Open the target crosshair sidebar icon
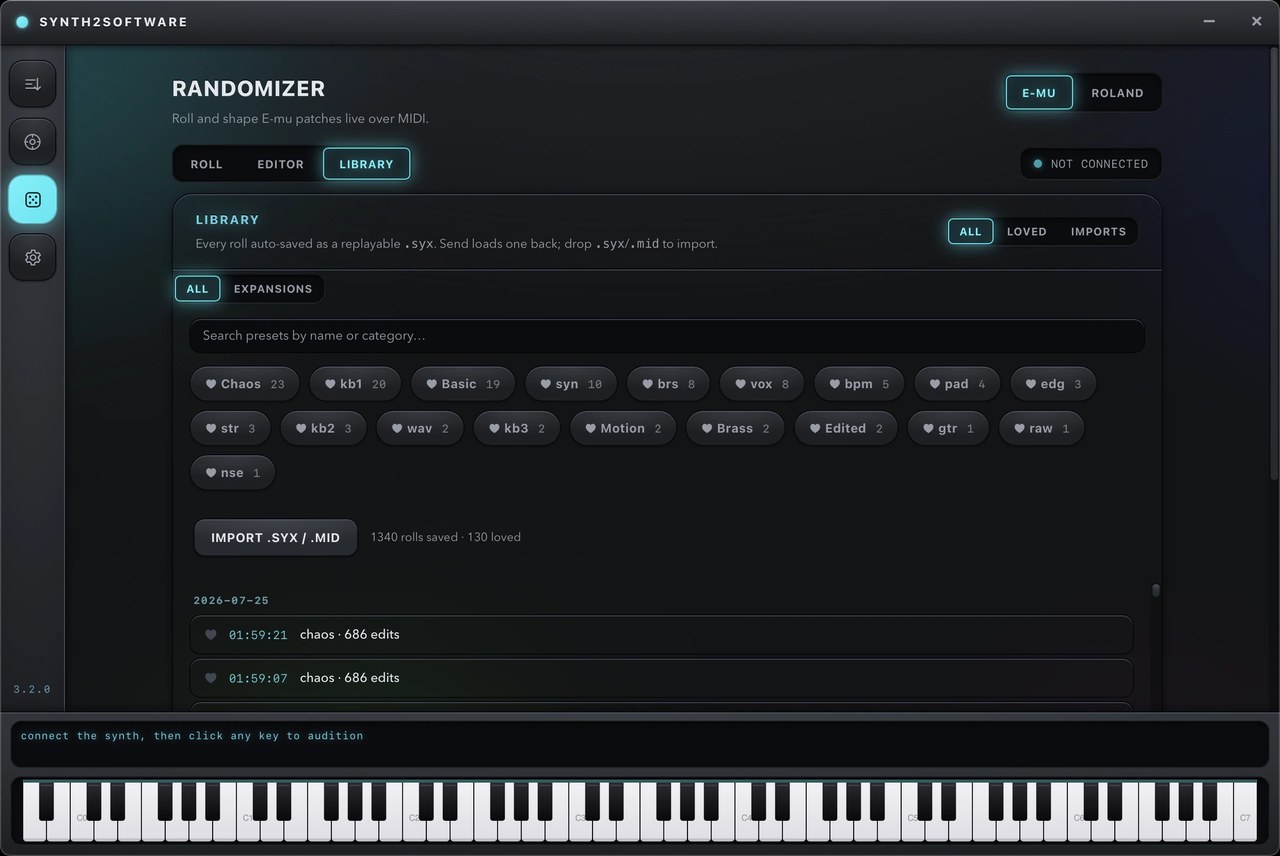The width and height of the screenshot is (1280, 856). pyautogui.click(x=32, y=142)
